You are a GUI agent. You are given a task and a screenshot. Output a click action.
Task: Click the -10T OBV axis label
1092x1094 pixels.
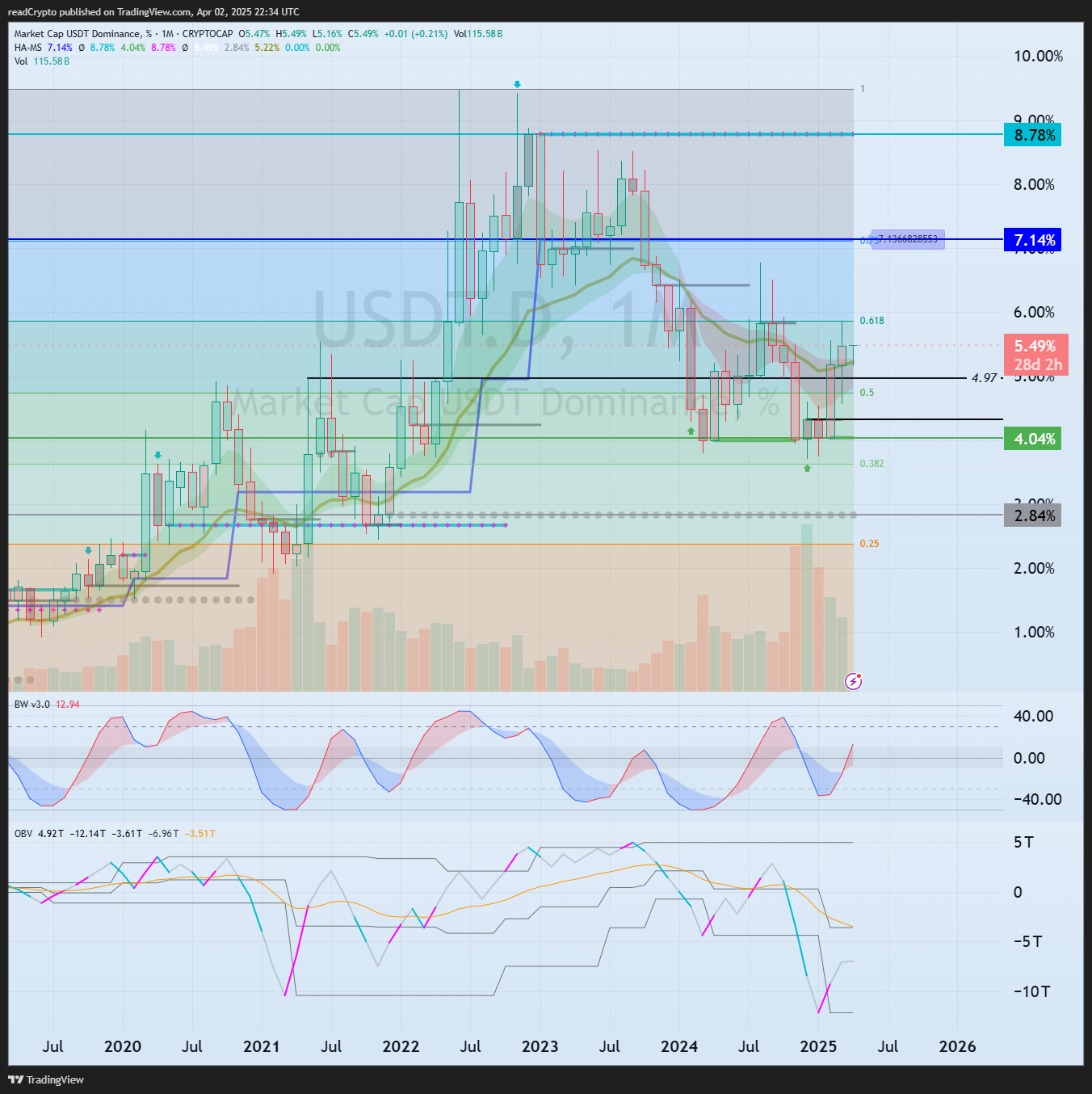pos(1031,991)
